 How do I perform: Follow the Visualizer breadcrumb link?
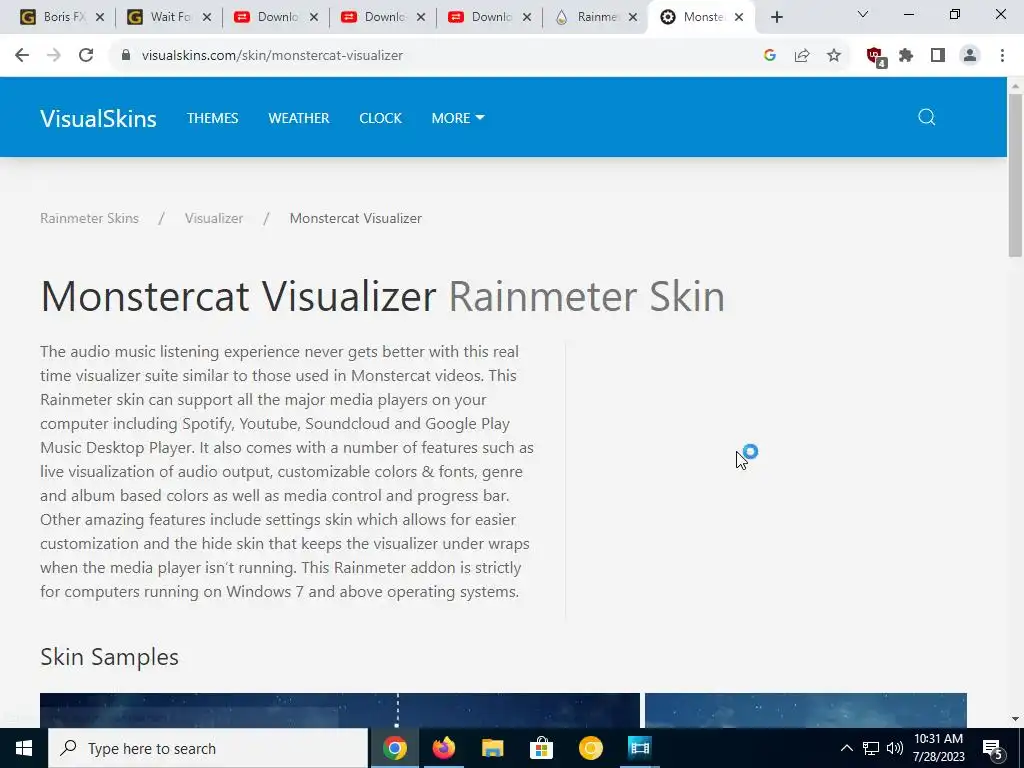[214, 219]
